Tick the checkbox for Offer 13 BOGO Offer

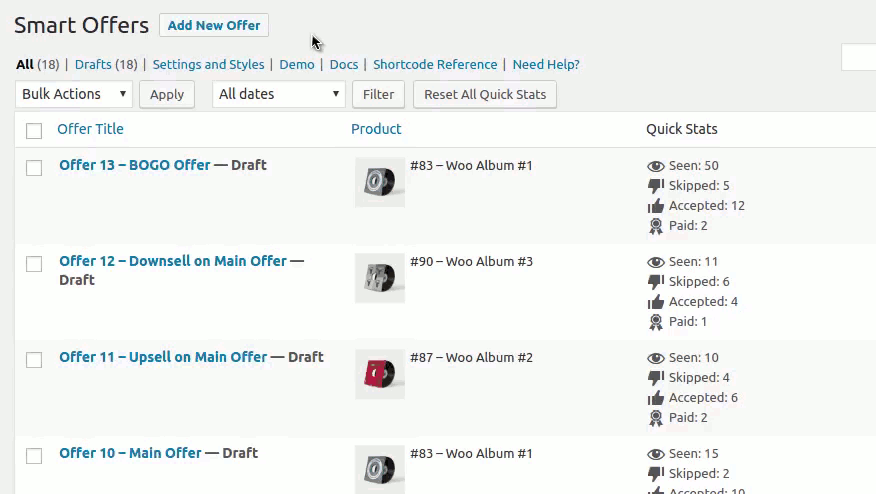coord(34,168)
